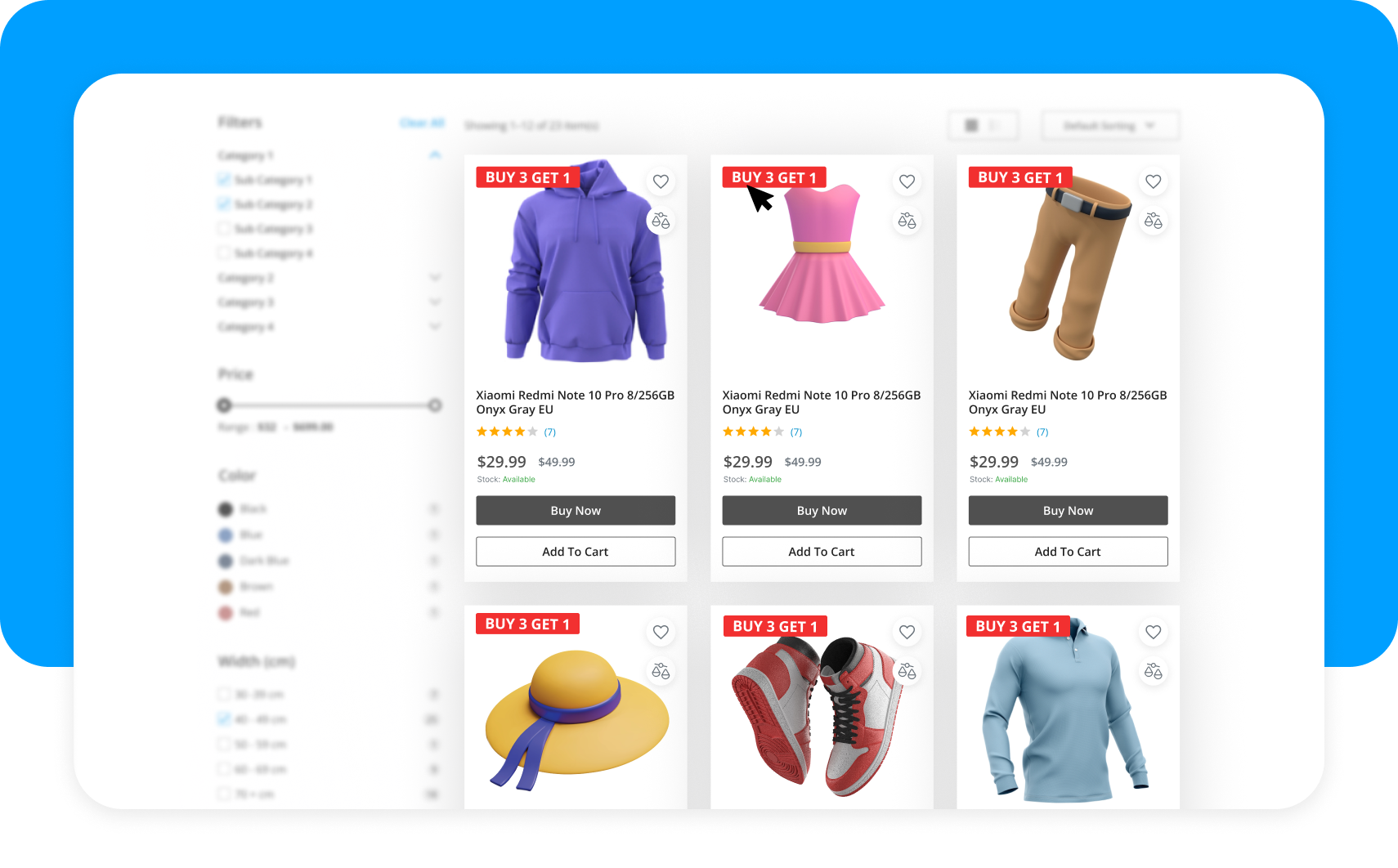Viewport: 1398px width, 868px height.
Task: Click heart icon on red sneakers card
Action: point(907,632)
